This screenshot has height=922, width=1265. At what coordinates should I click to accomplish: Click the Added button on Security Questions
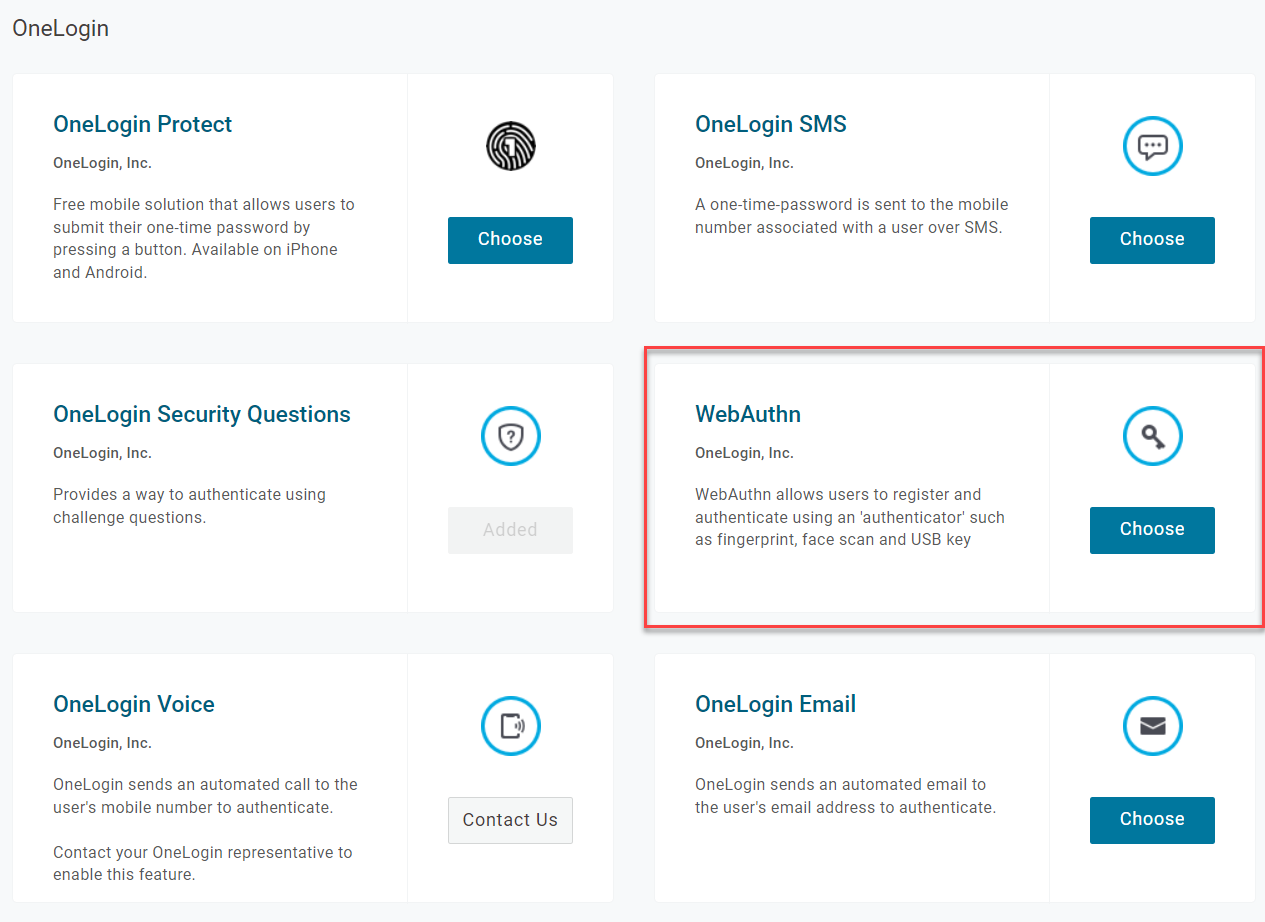[x=510, y=530]
